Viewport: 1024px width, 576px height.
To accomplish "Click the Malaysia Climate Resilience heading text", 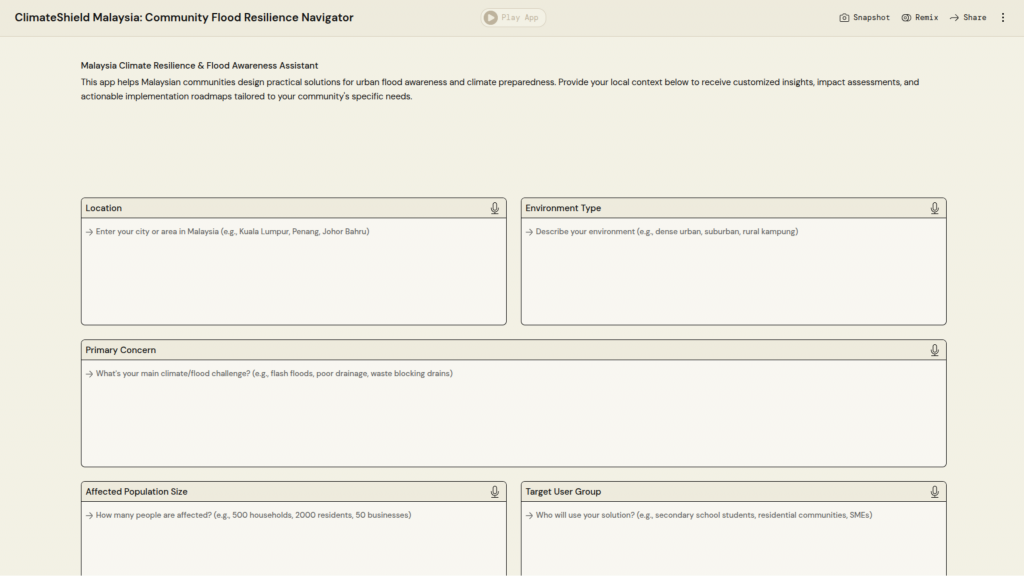I will pos(199,66).
